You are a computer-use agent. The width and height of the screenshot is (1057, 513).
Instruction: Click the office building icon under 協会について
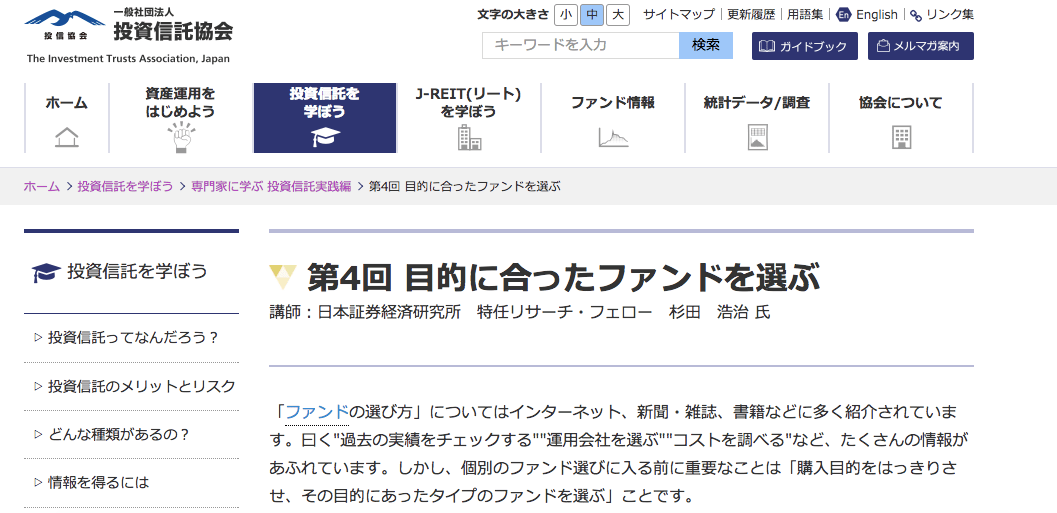click(901, 138)
